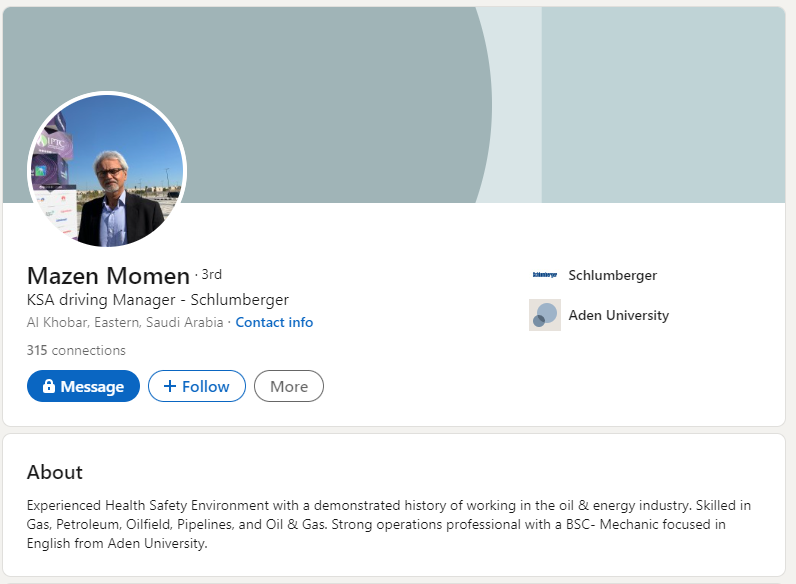796x584 pixels.
Task: Open the Aden University logo icon
Action: (545, 315)
